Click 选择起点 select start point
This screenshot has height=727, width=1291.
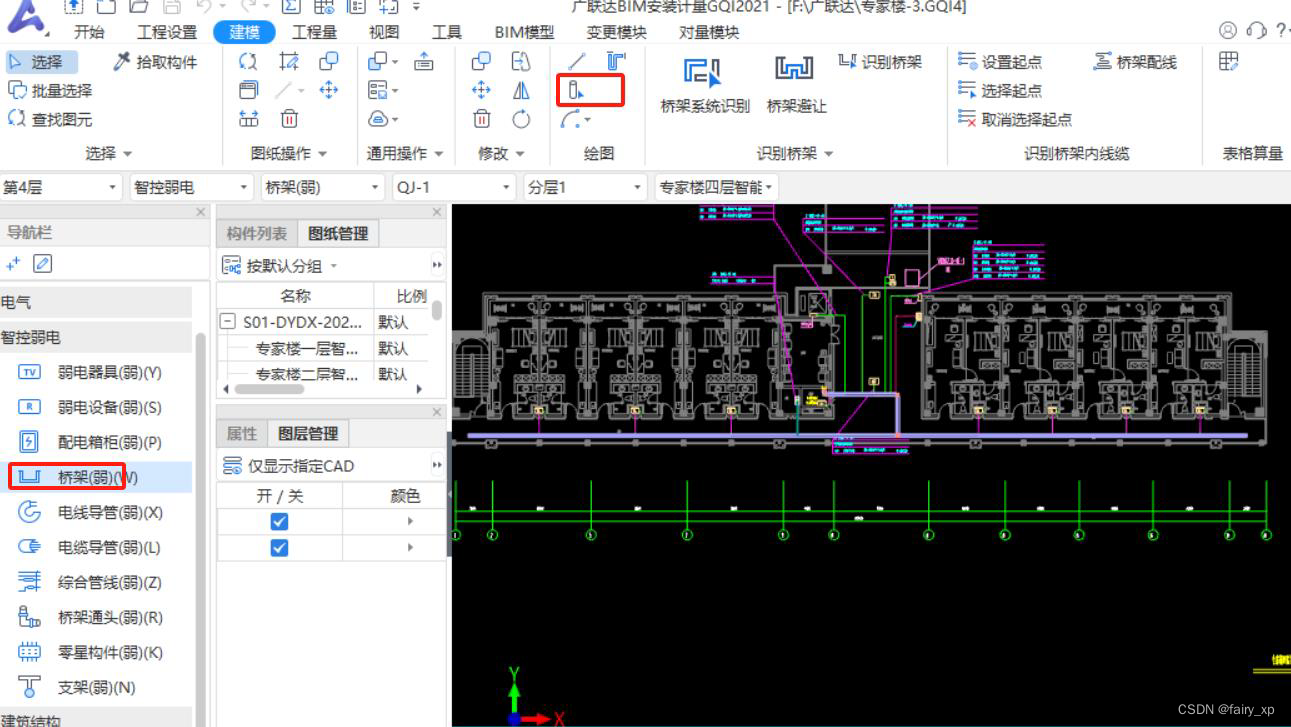coord(1000,90)
